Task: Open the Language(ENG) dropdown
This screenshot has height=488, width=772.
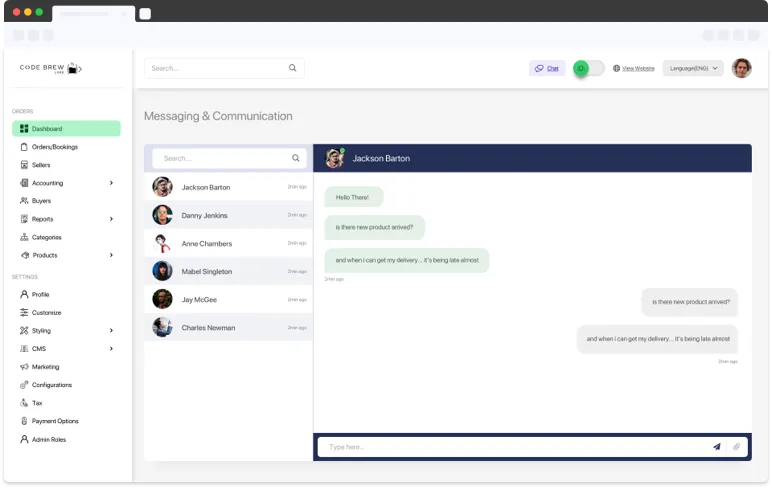Action: pyautogui.click(x=692, y=68)
